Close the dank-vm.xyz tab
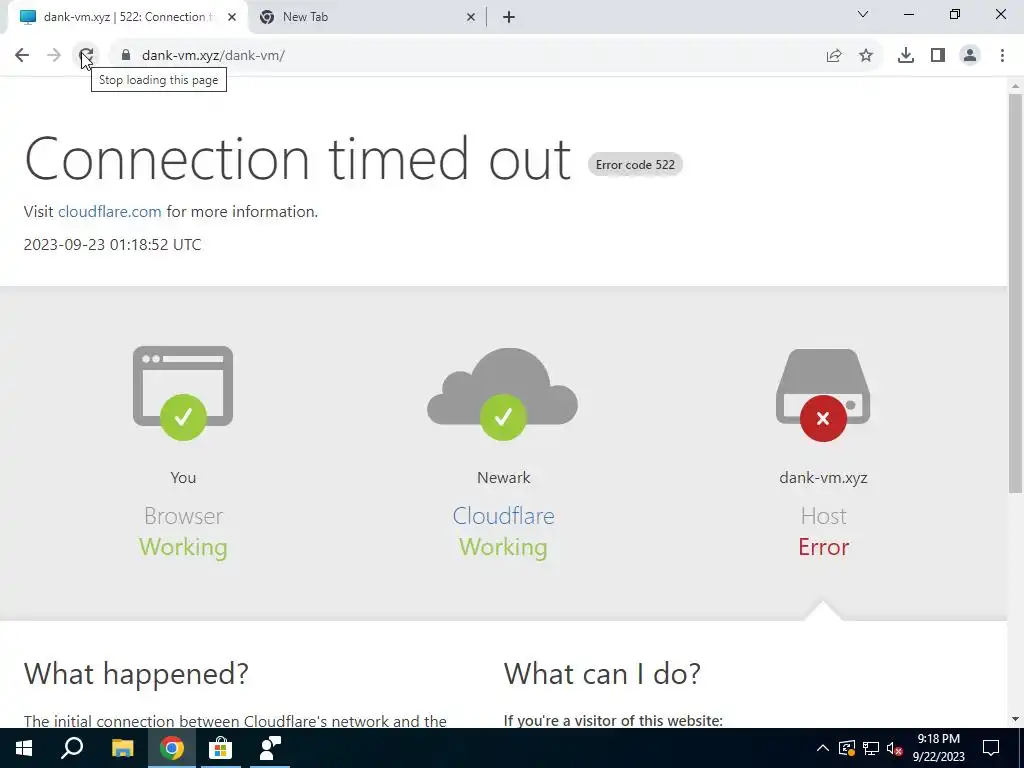 pyautogui.click(x=232, y=18)
